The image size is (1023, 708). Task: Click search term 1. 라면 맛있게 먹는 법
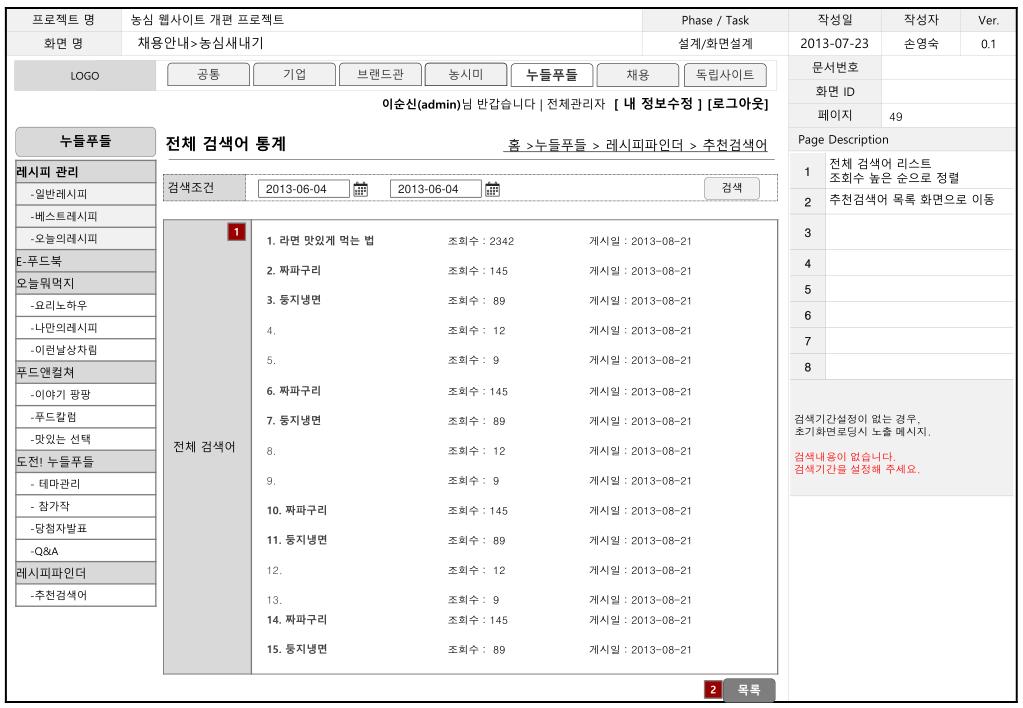click(320, 241)
